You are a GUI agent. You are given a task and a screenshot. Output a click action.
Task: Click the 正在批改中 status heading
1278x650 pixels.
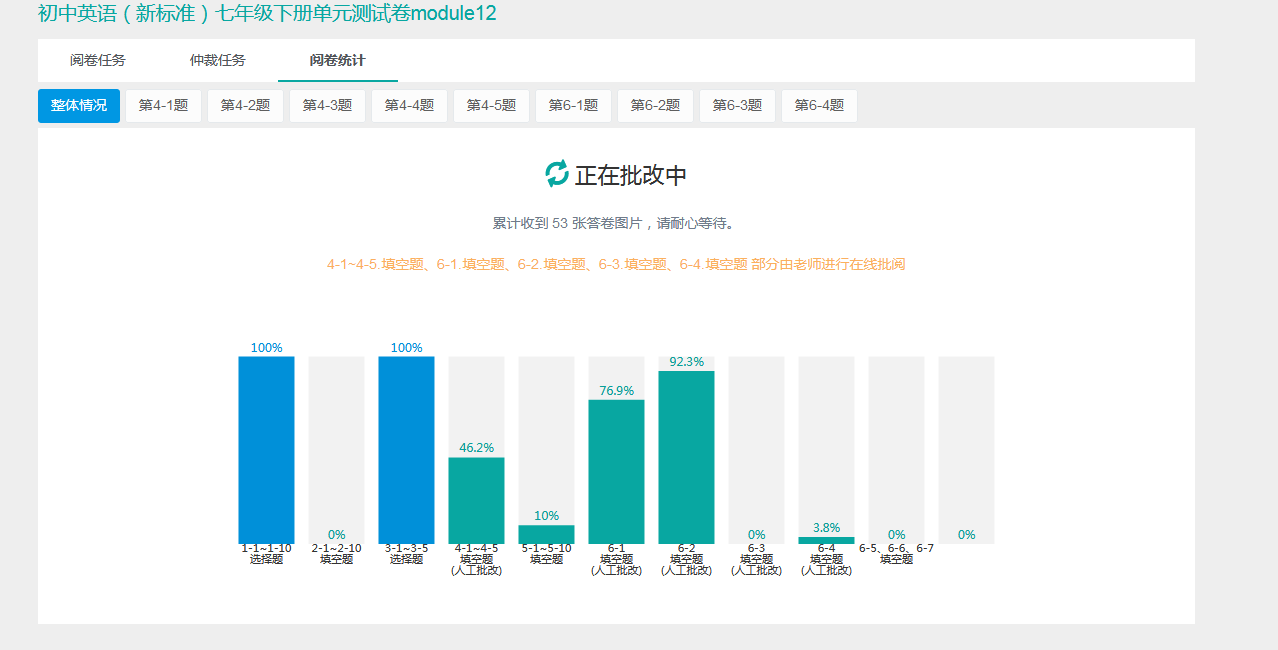(x=631, y=176)
